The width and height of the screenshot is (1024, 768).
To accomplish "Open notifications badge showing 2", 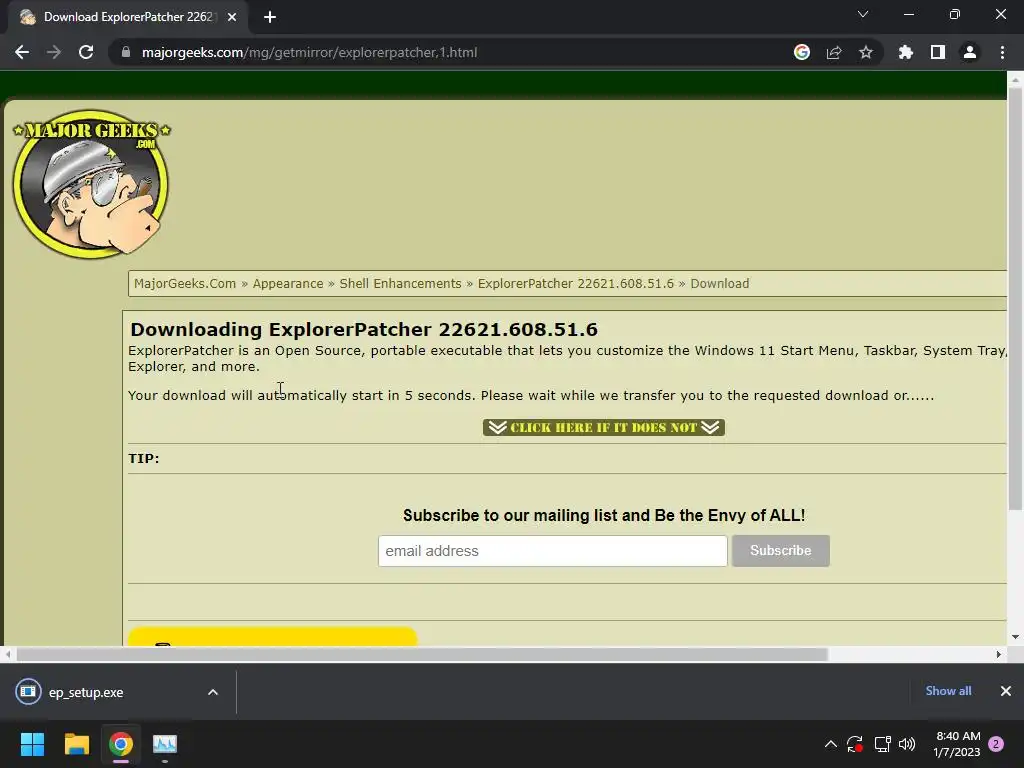I will click(996, 744).
